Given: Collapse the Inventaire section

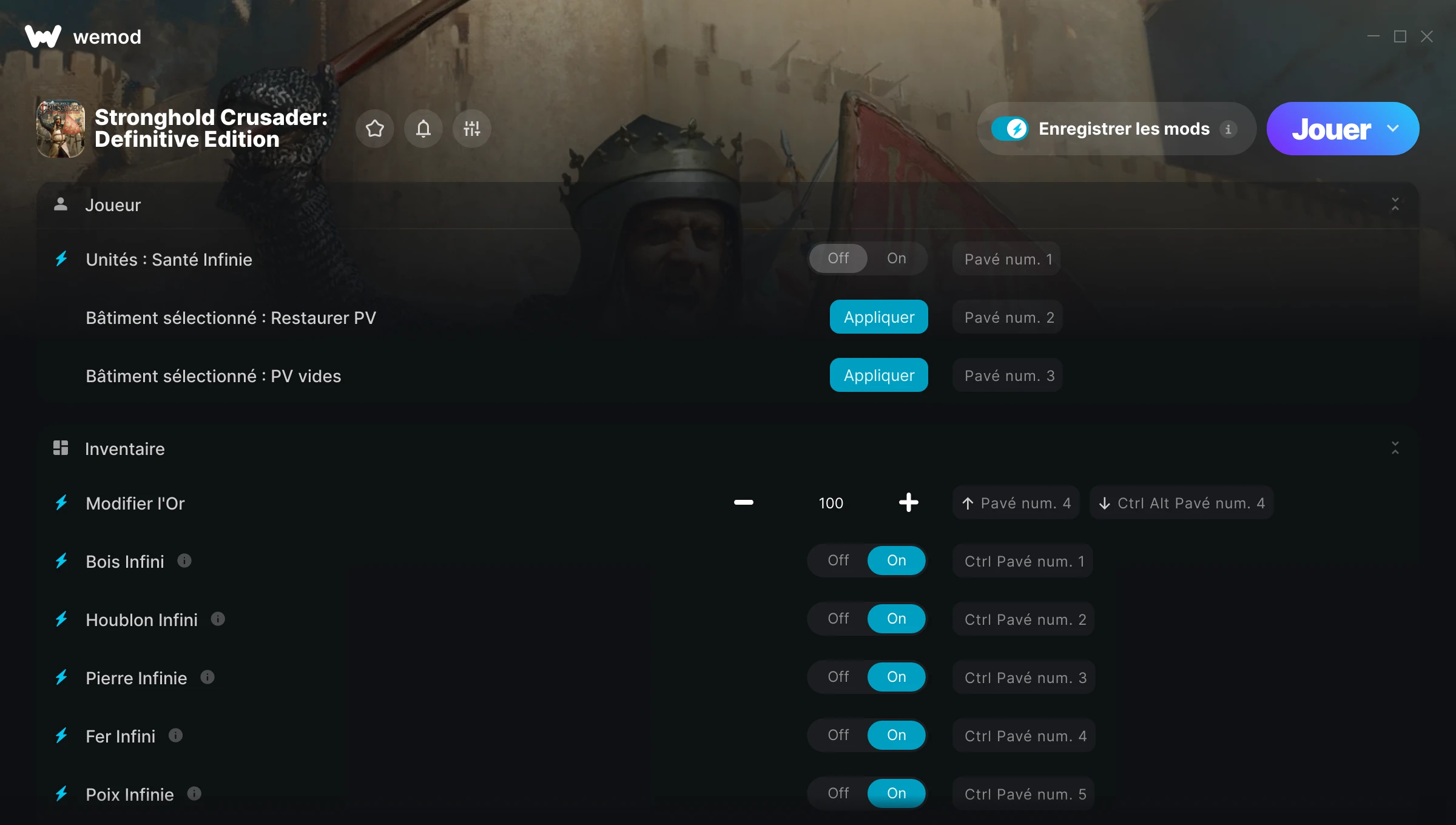Looking at the screenshot, I should click(1395, 448).
